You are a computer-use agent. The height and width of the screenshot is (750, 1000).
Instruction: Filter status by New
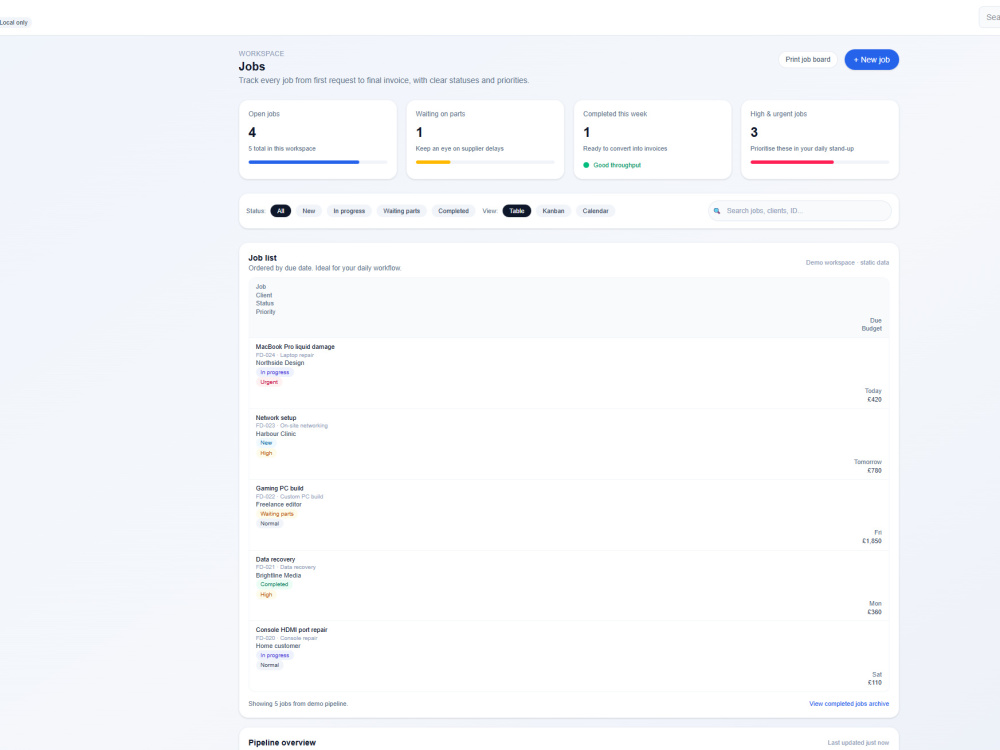pyautogui.click(x=309, y=211)
